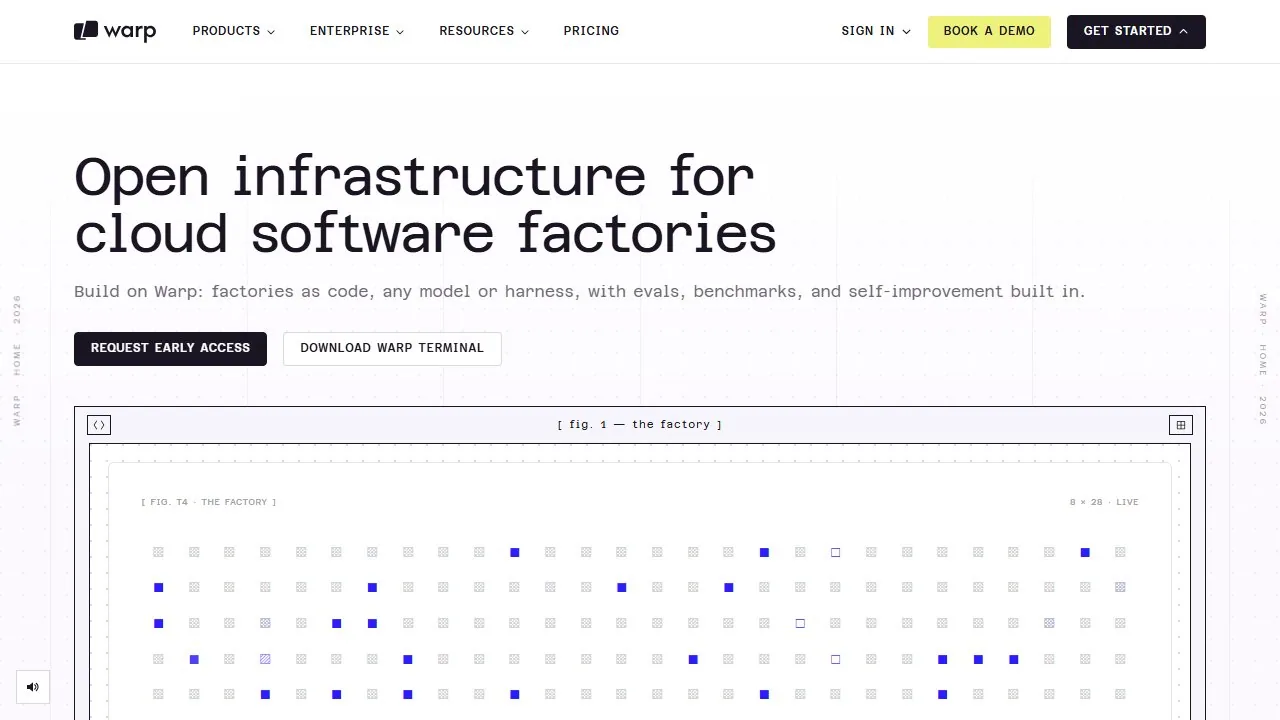Click Request Early Access

click(170, 348)
